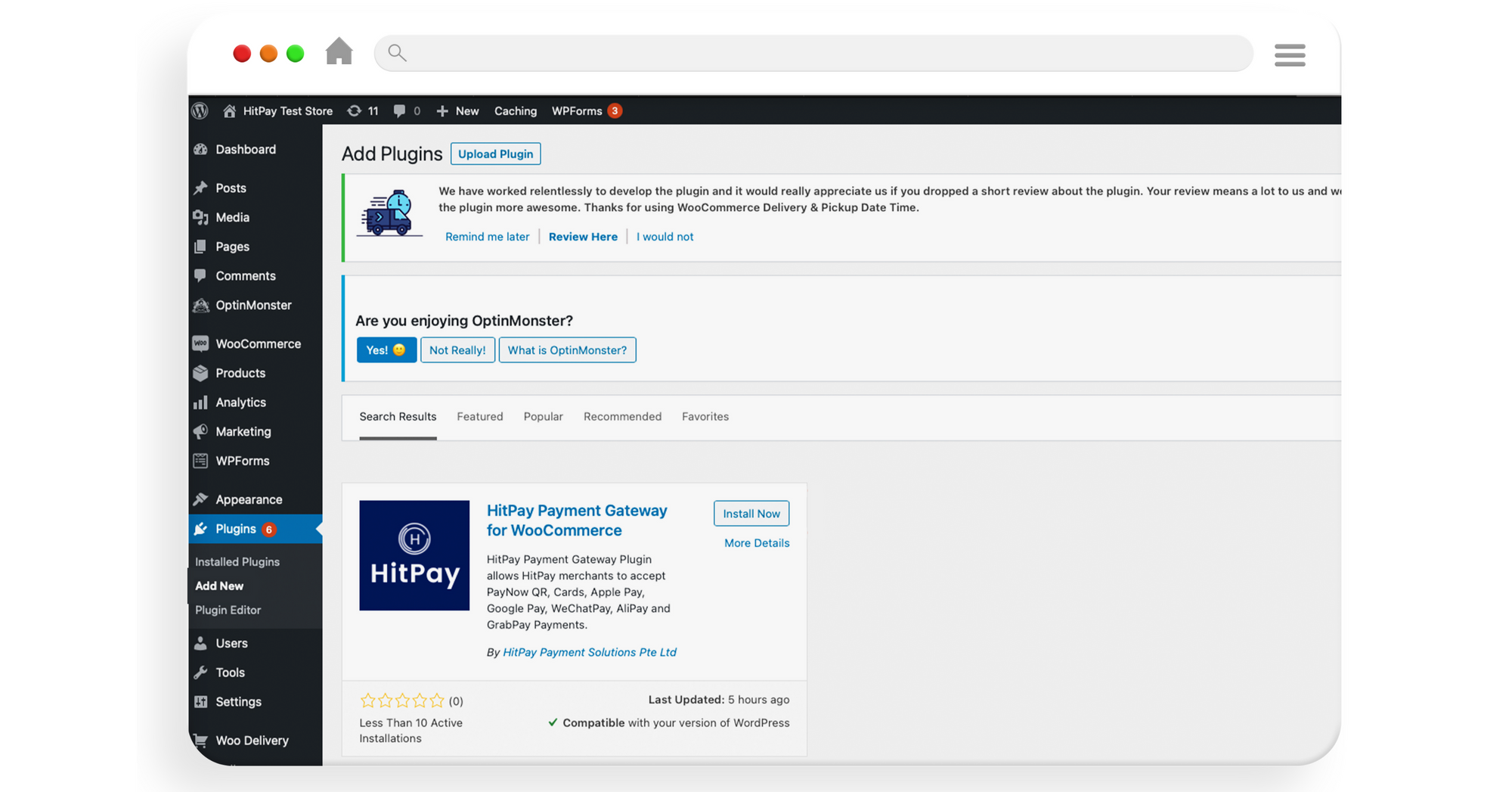Click the Tools wrench icon
The height and width of the screenshot is (792, 1512).
click(200, 672)
